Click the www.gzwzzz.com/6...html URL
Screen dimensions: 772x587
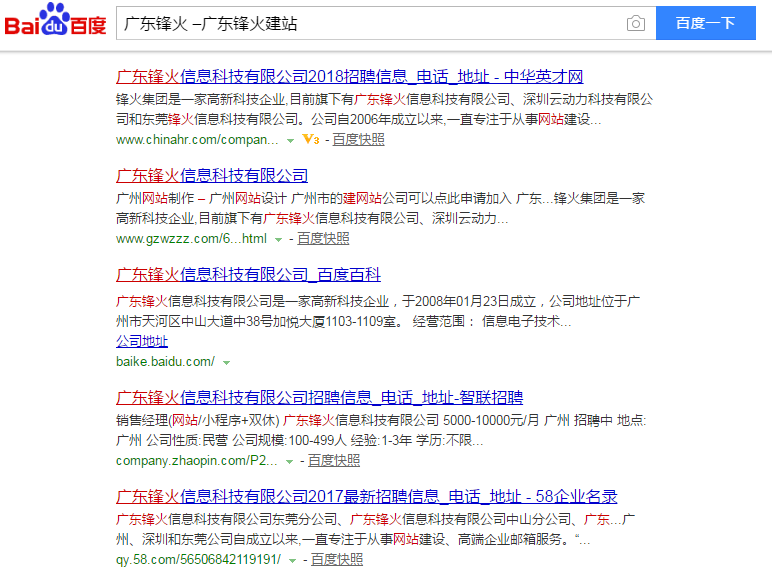coord(192,239)
